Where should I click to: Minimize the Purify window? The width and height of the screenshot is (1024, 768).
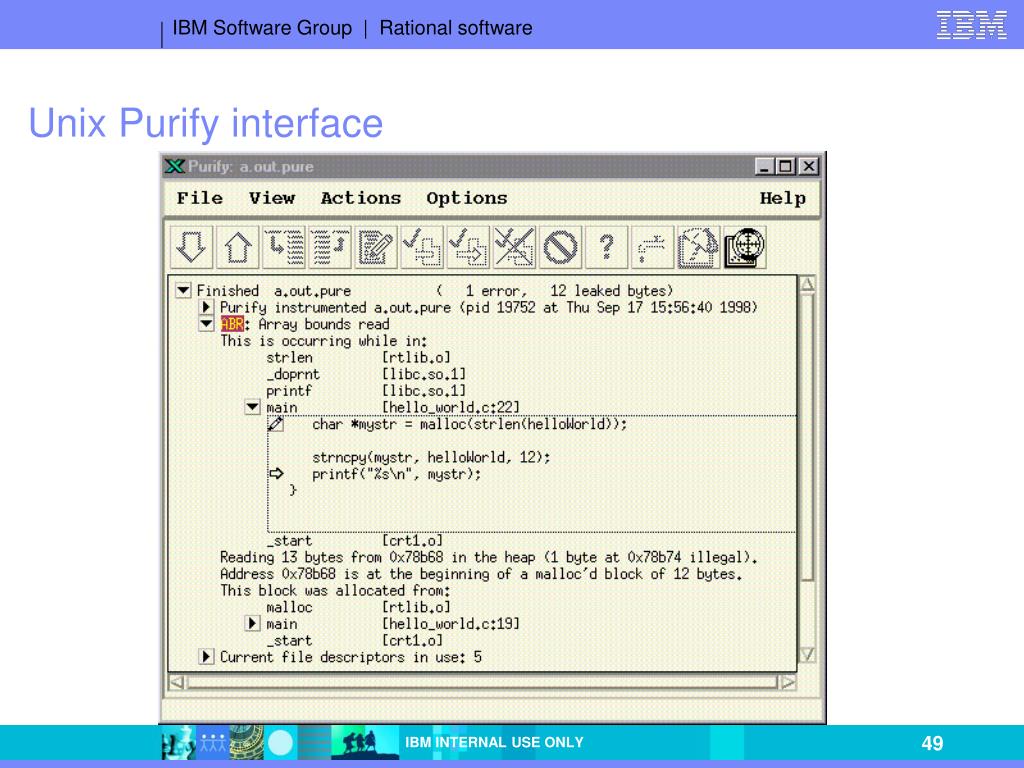coord(765,167)
